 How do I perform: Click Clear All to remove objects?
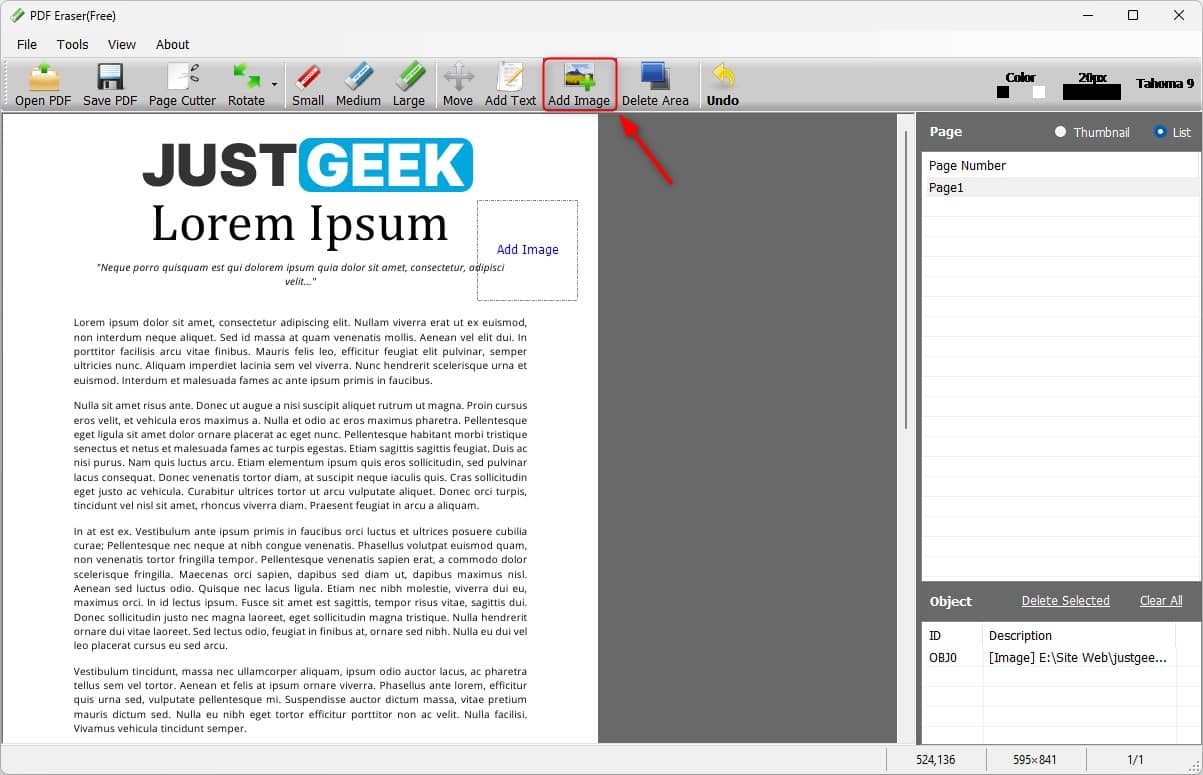coord(1160,600)
